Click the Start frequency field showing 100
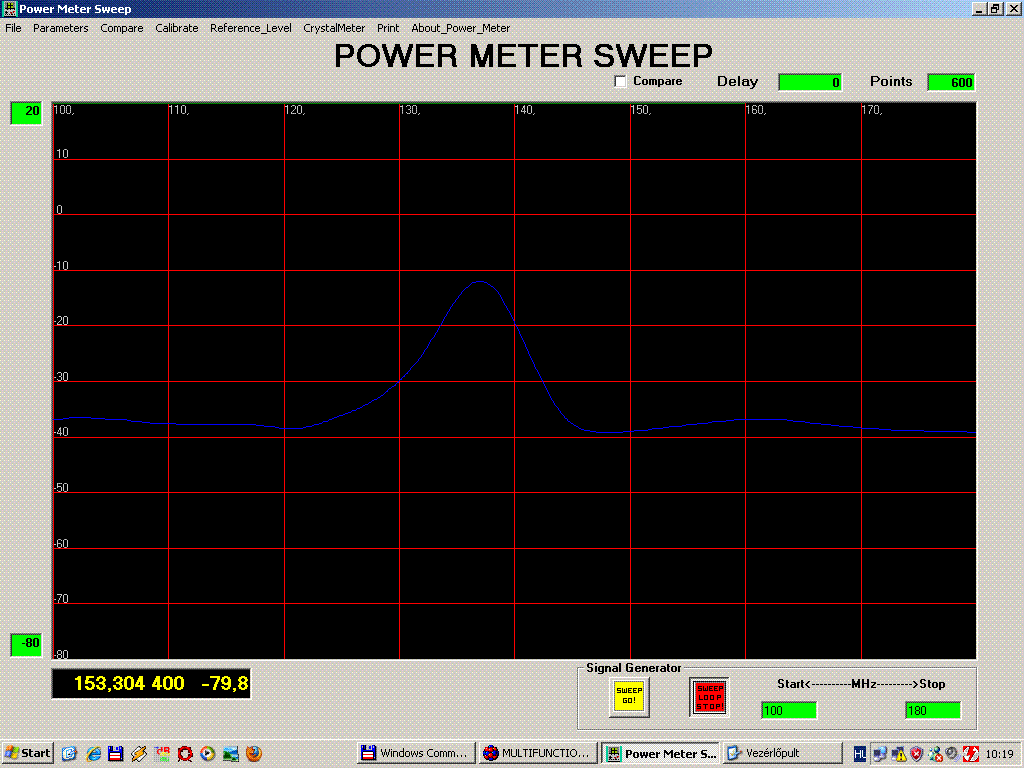 (789, 711)
